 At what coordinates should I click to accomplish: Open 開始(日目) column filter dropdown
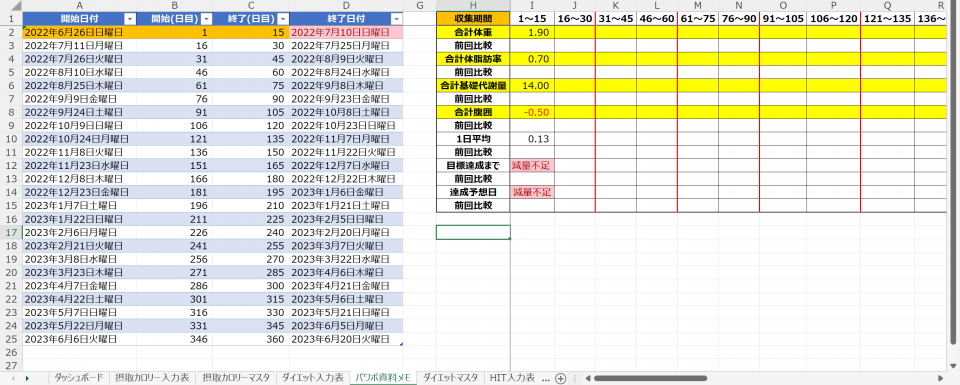pos(206,18)
